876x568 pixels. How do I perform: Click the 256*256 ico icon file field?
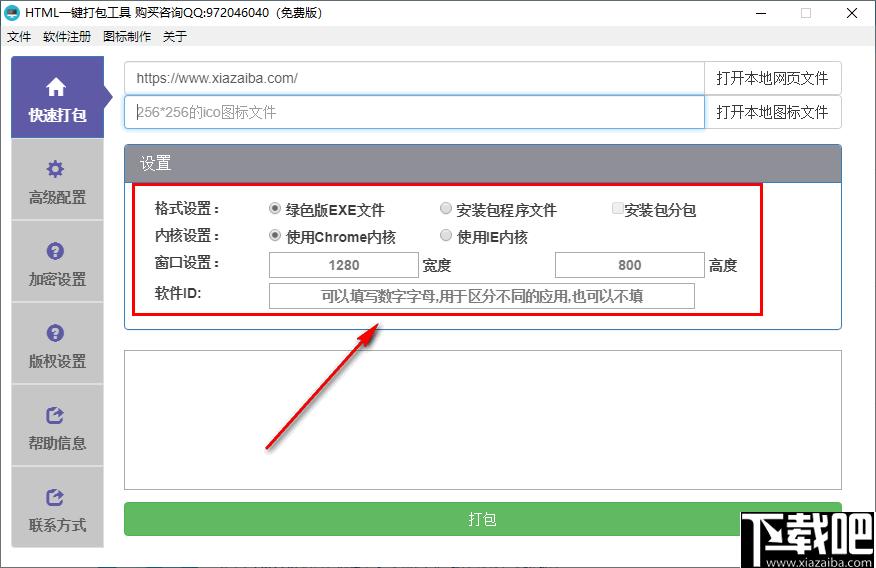[x=414, y=112]
